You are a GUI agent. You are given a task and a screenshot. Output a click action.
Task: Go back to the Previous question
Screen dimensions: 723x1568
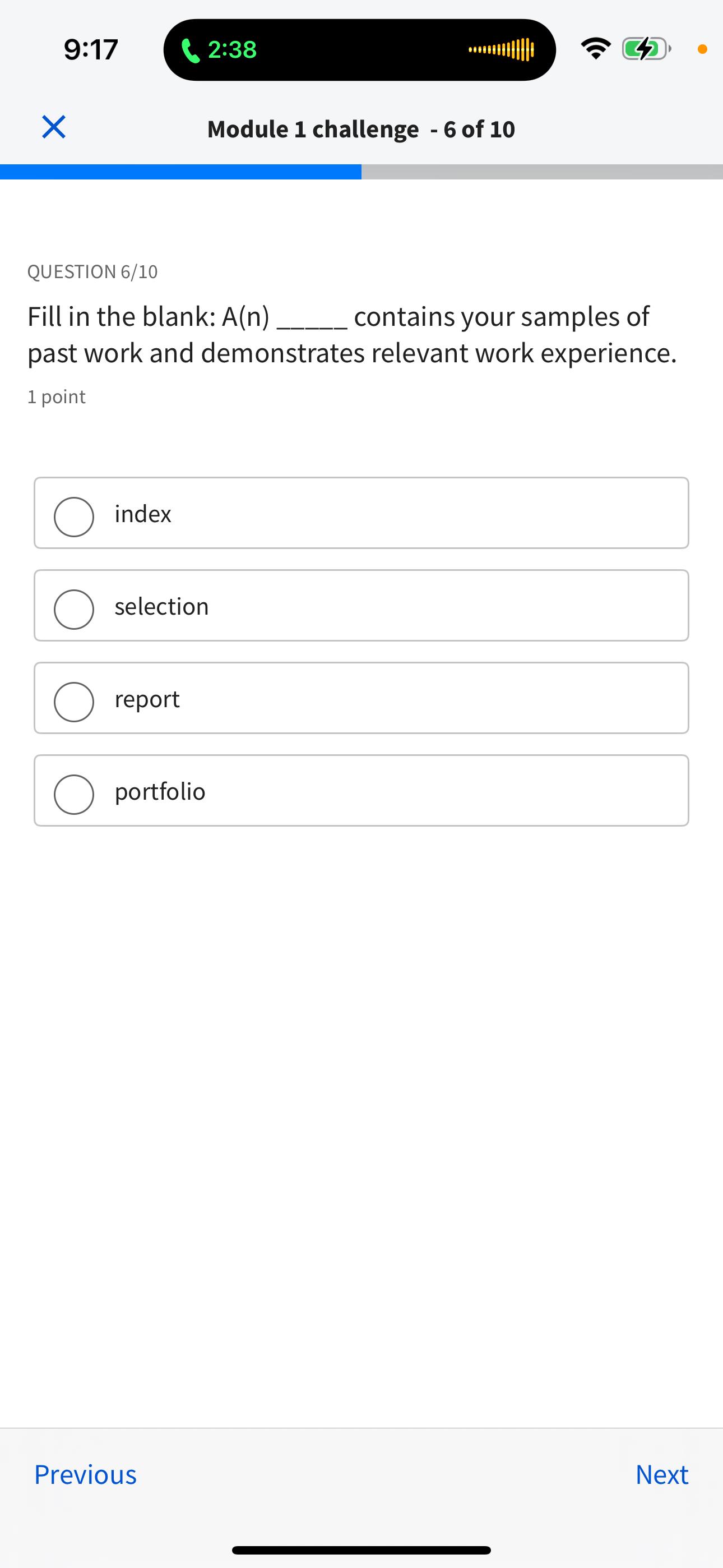click(x=85, y=1474)
